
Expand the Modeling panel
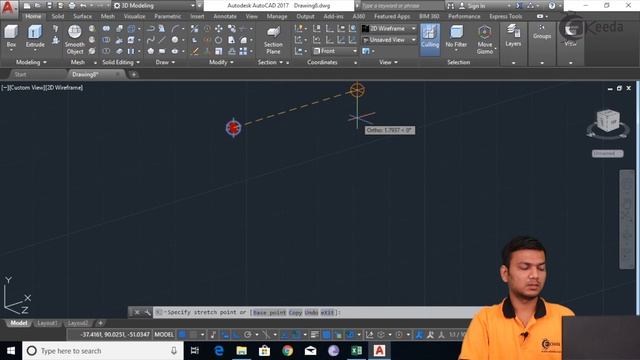tap(31, 62)
